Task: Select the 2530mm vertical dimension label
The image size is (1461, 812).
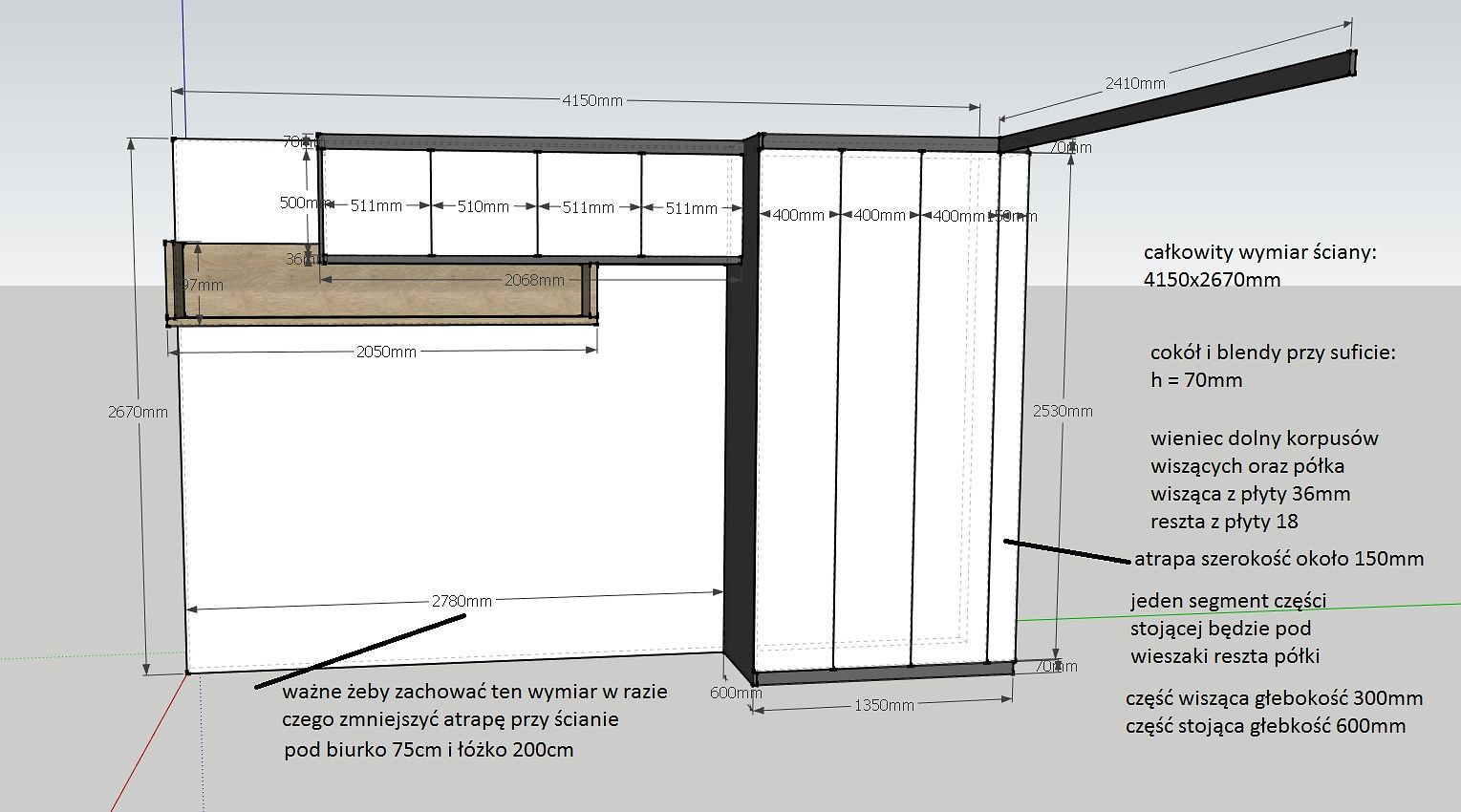Action: coord(1062,411)
